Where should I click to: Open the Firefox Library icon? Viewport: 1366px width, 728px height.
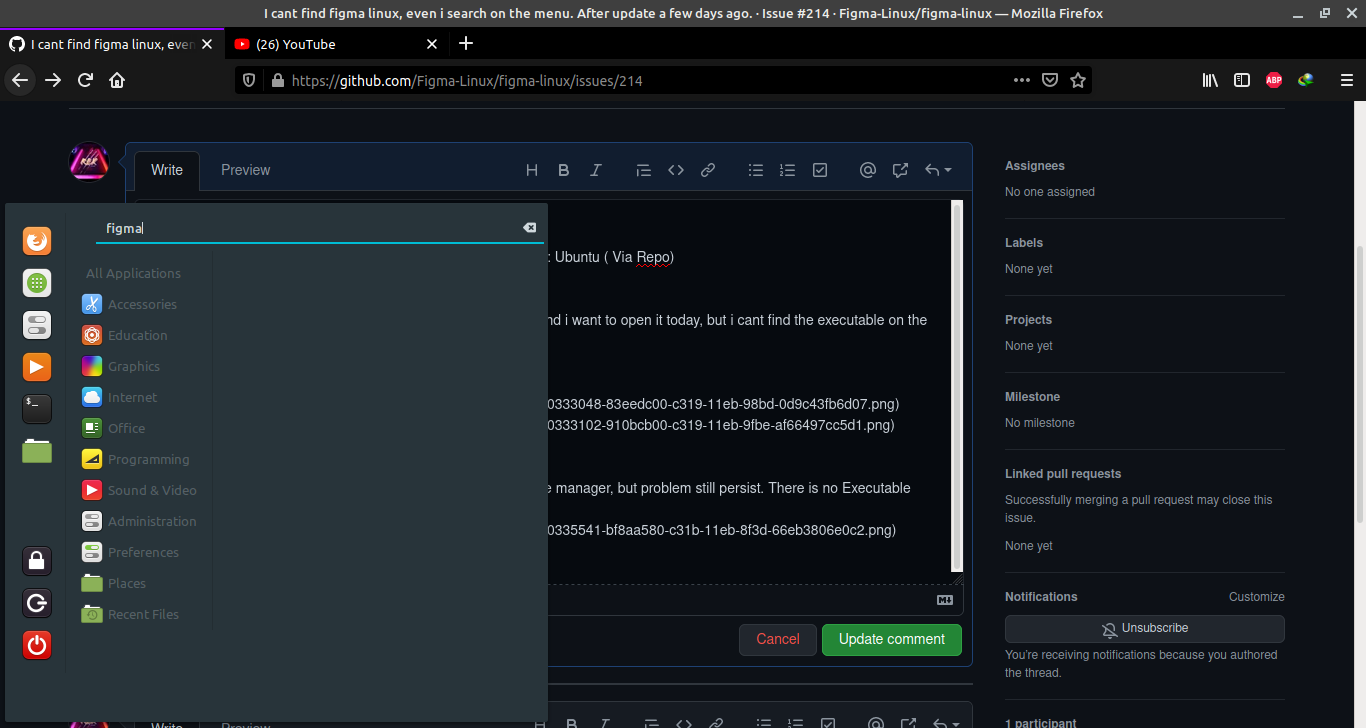click(1210, 80)
